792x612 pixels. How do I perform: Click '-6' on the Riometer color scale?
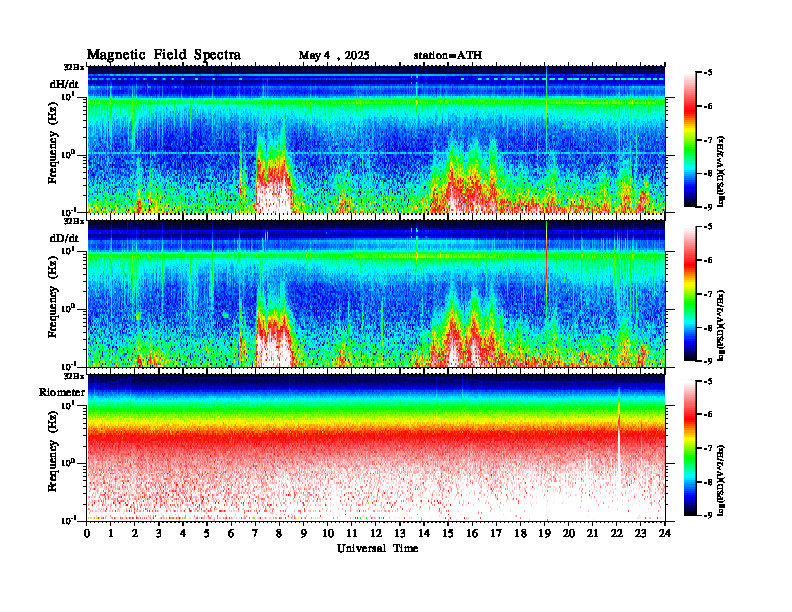point(709,414)
